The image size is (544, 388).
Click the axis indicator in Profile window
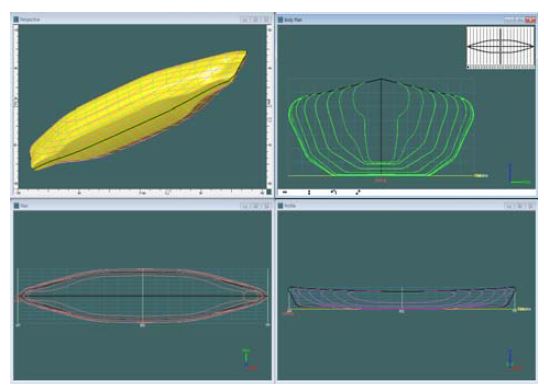point(513,360)
